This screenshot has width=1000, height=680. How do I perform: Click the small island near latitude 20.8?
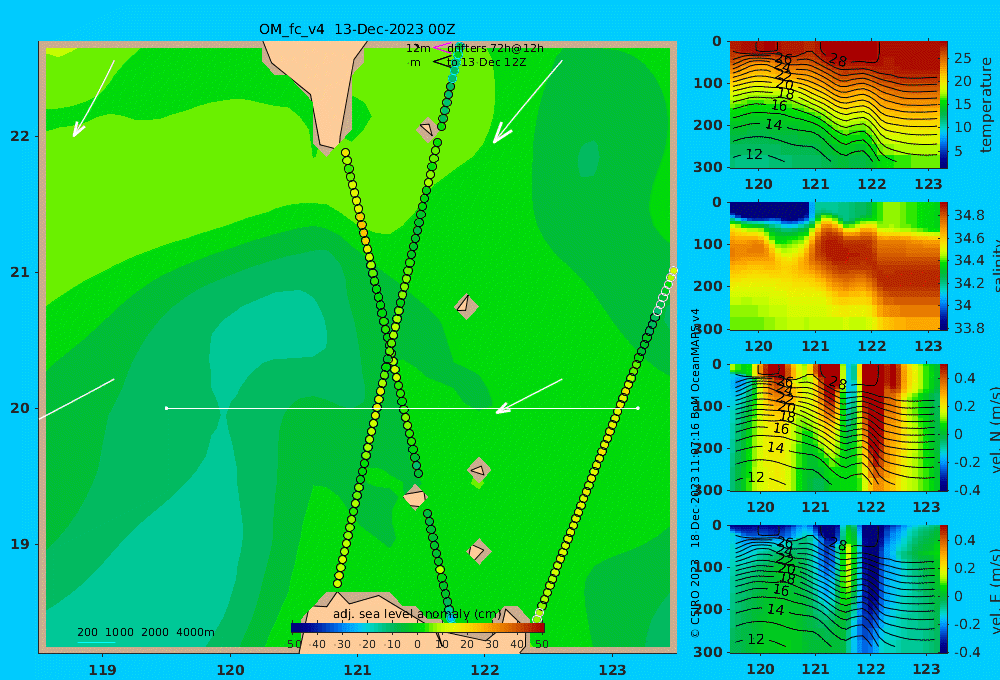pyautogui.click(x=466, y=306)
